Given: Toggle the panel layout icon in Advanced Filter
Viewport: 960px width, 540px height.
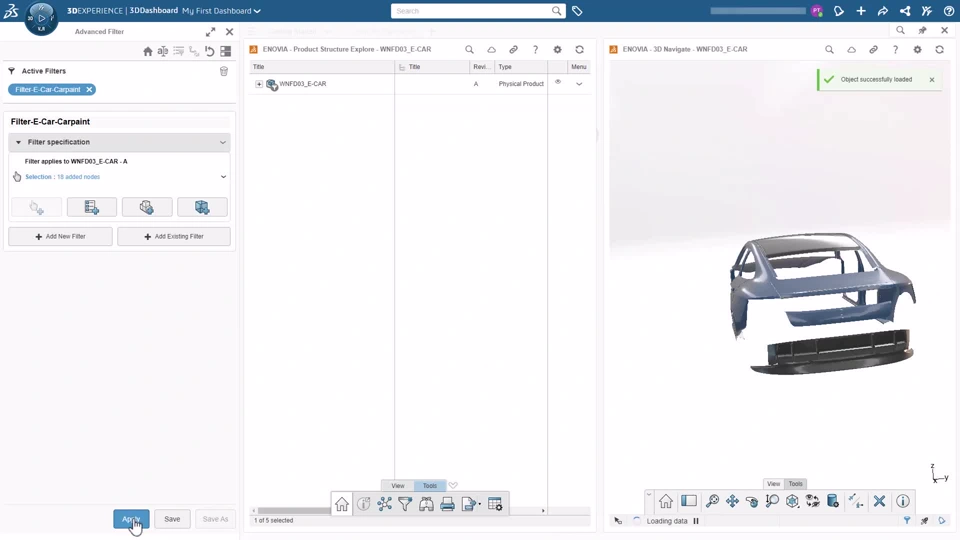Looking at the screenshot, I should 226,51.
